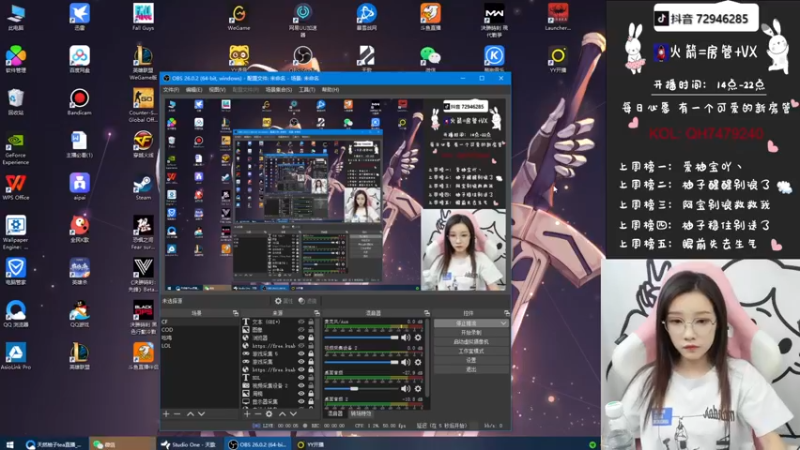Screen dimensions: 800x450
Task: Toggle visibility of 显示器采集 source
Action: tap(301, 402)
